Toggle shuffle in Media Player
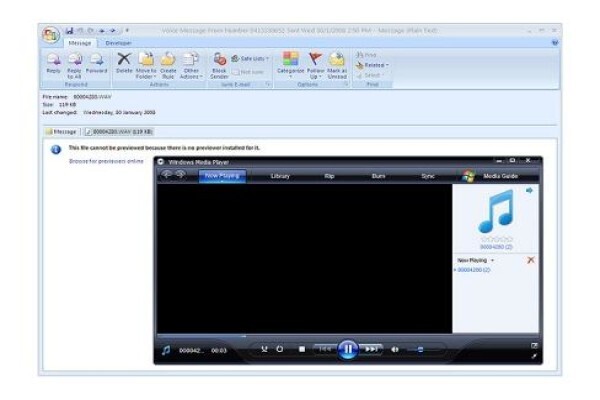 pos(264,349)
